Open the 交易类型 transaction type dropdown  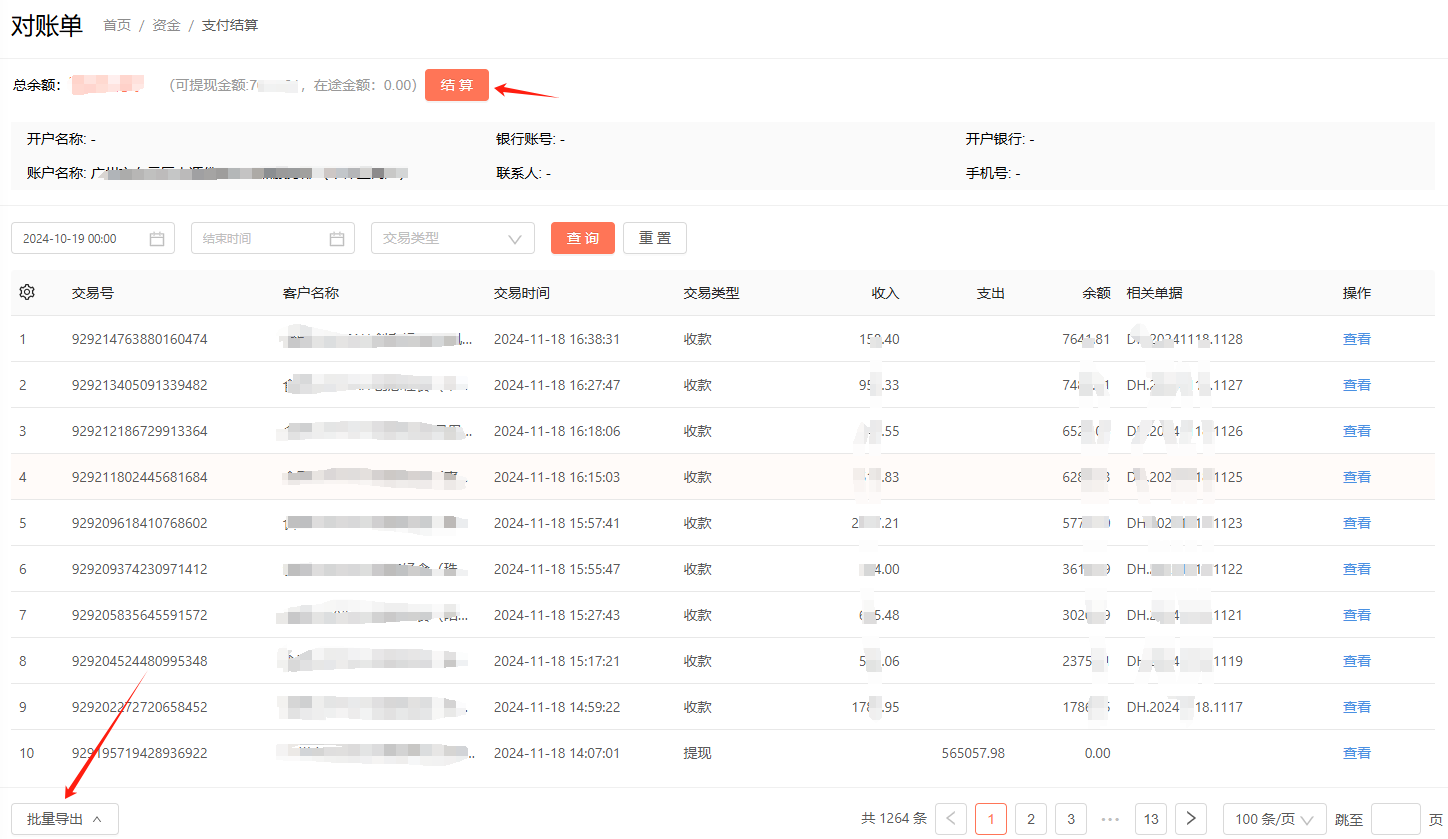click(x=453, y=238)
